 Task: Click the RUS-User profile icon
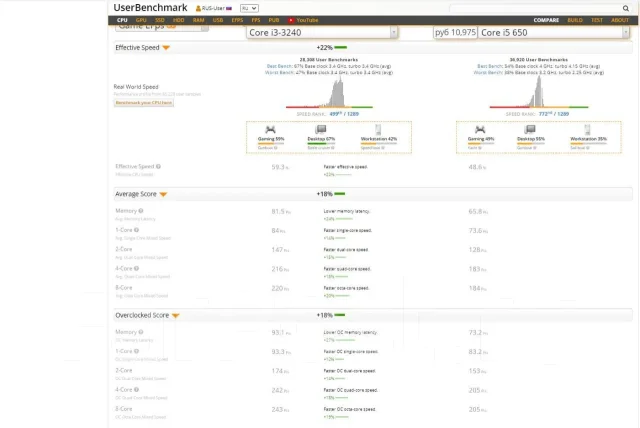coord(198,8)
